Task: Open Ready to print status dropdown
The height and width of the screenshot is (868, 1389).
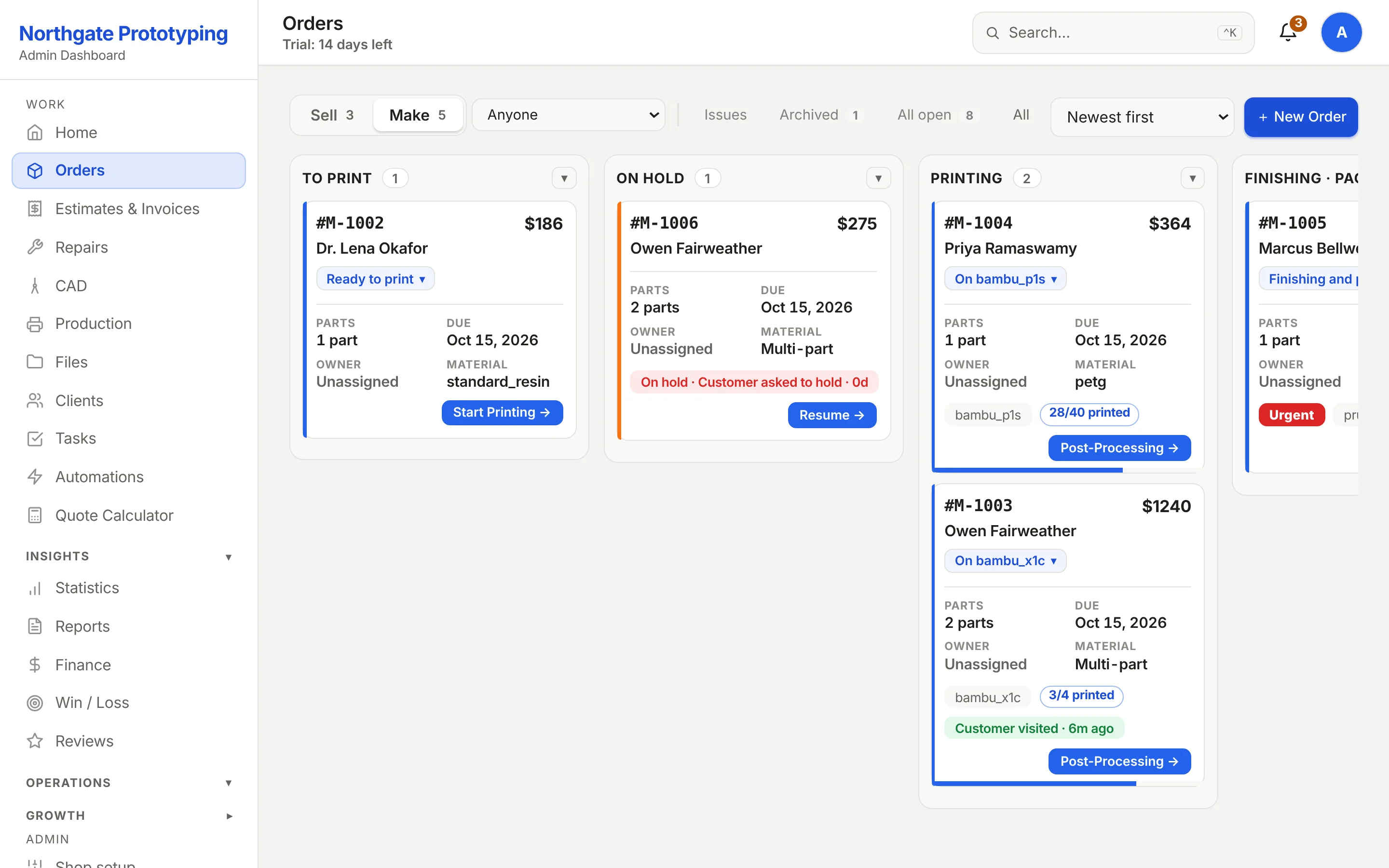Action: pos(375,279)
